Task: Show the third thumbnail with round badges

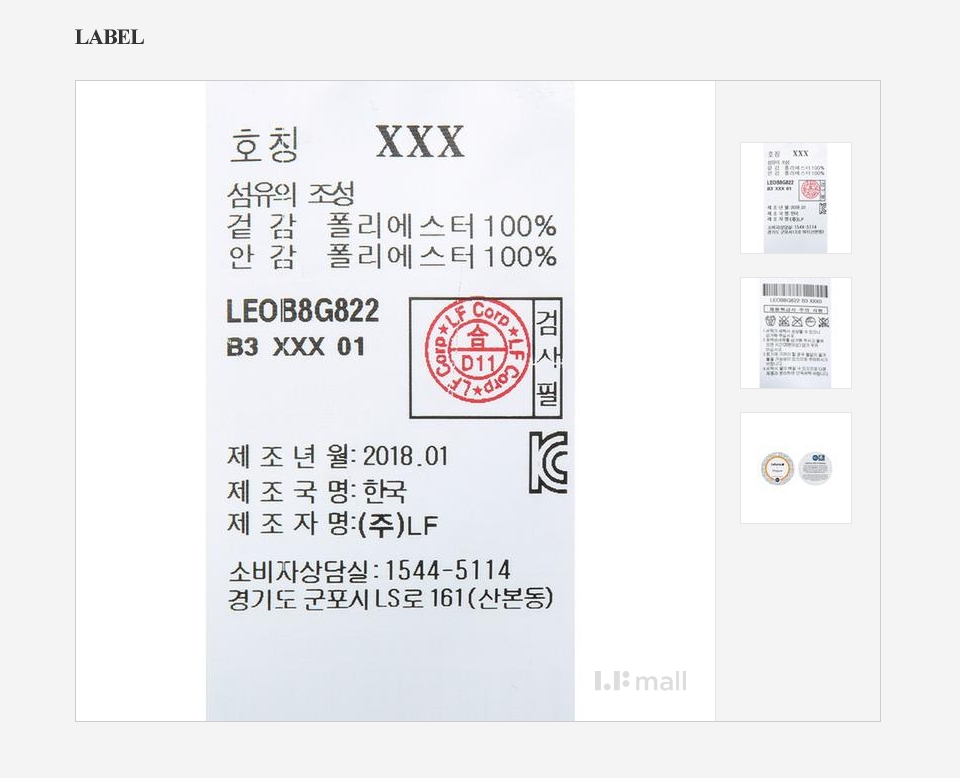Action: [795, 468]
